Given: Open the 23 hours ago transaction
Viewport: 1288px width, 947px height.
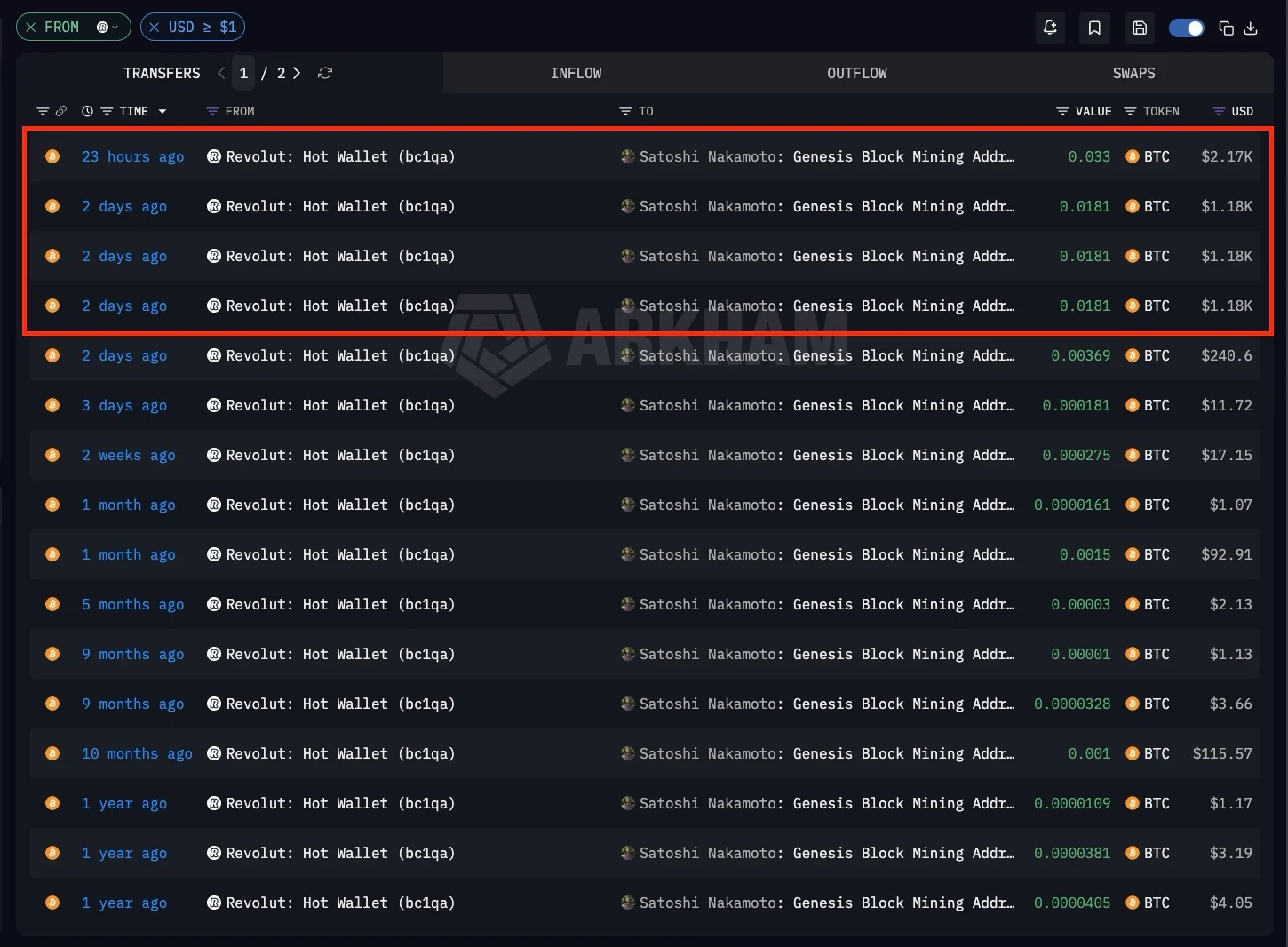Looking at the screenshot, I should point(133,156).
